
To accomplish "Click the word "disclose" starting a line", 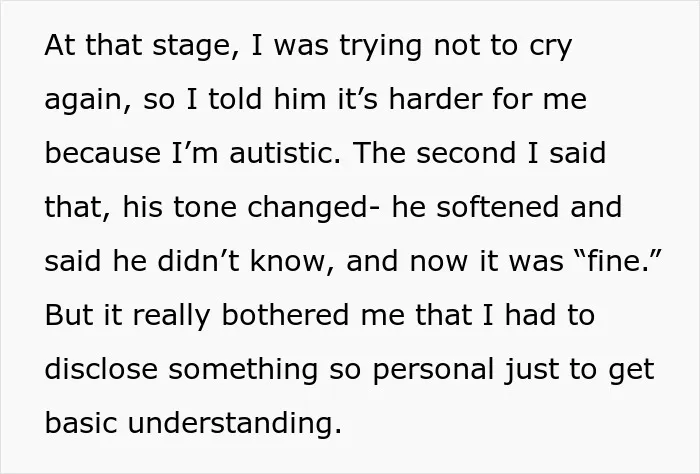I will [x=101, y=369].
